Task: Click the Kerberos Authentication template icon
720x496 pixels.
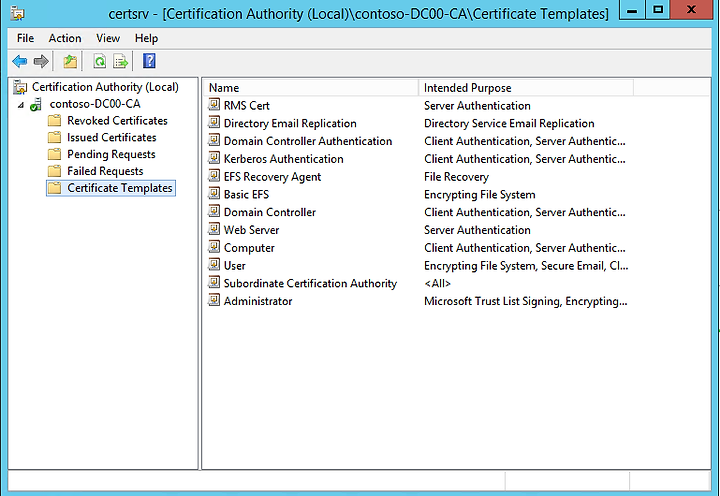Action: pyautogui.click(x=214, y=158)
